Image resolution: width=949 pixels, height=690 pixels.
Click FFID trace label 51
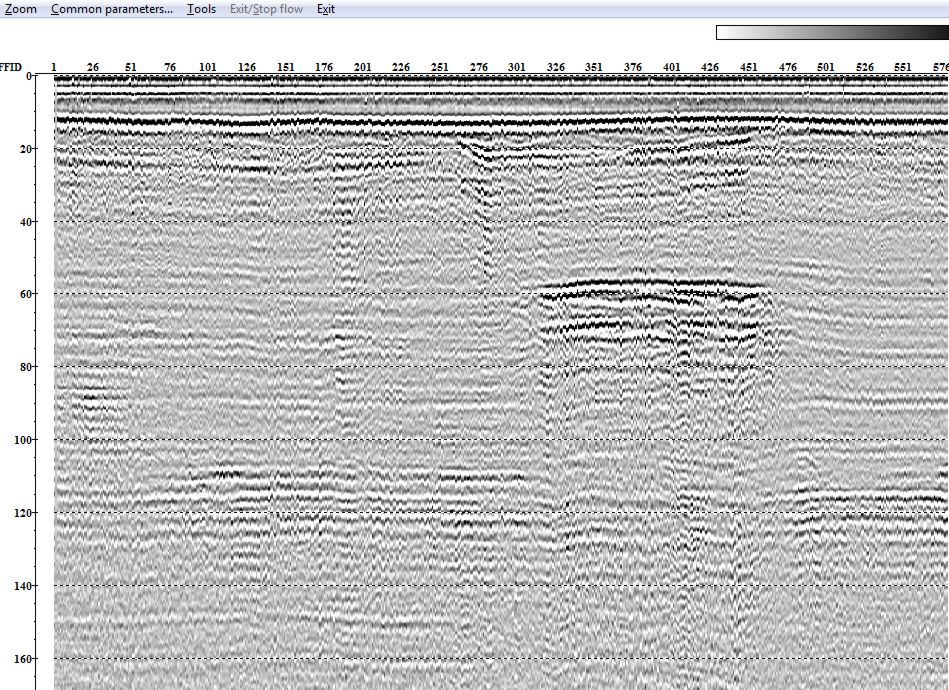(131, 67)
